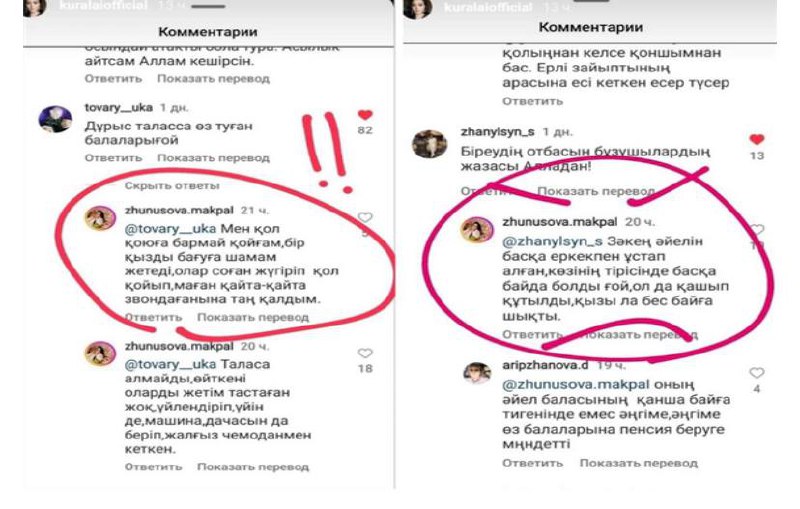Open zhanylsyn_s profile avatar
Screen dimensions: 800x509
click(x=429, y=143)
